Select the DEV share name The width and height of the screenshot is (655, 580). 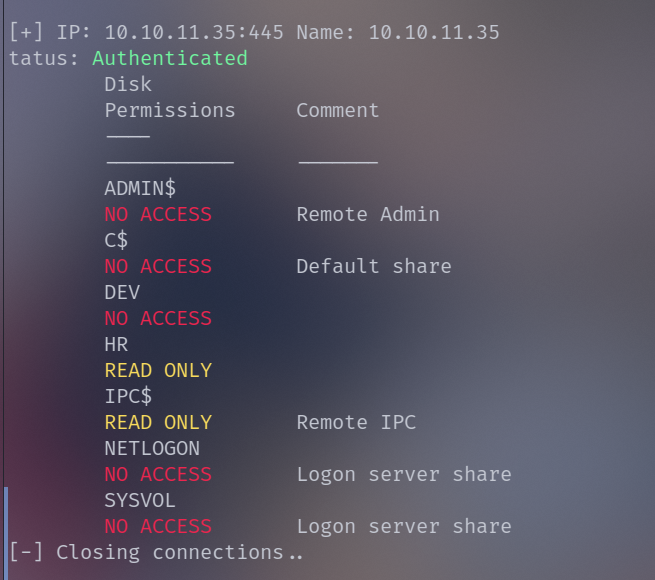(122, 292)
